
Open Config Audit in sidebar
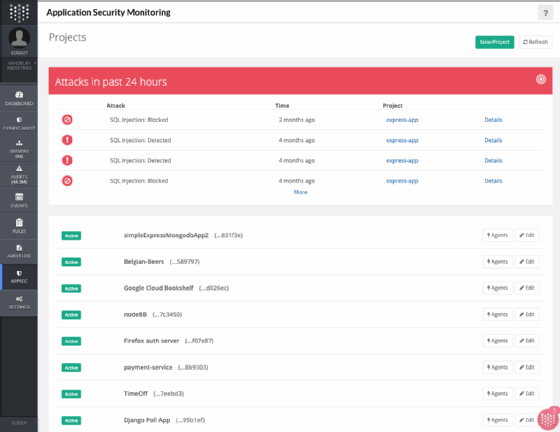[19, 124]
